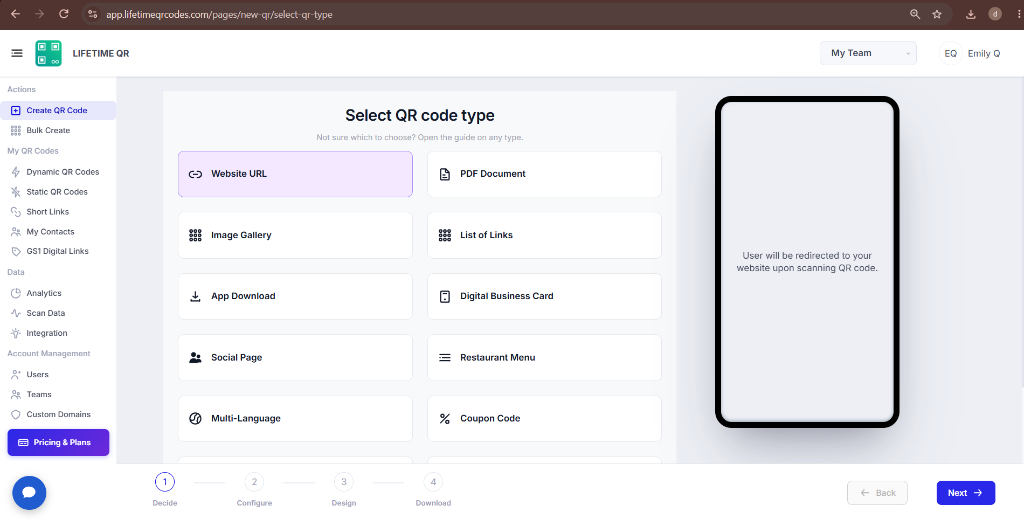Open the hamburger menu icon
This screenshot has width=1024, height=520.
[17, 53]
